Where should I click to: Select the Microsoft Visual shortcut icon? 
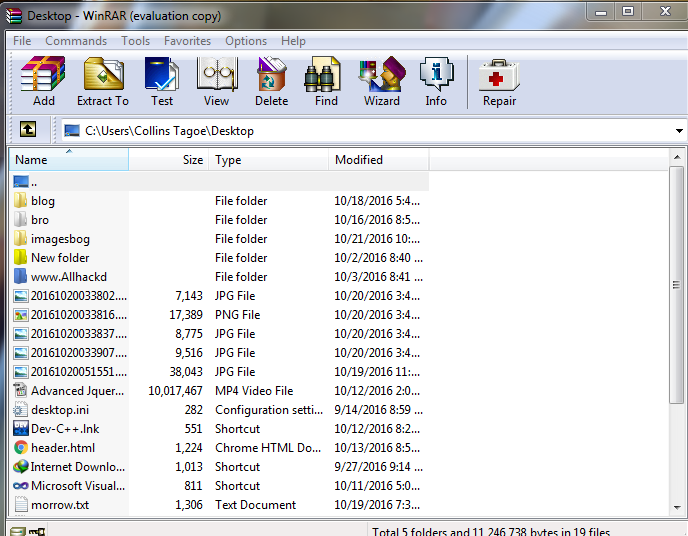(x=21, y=486)
